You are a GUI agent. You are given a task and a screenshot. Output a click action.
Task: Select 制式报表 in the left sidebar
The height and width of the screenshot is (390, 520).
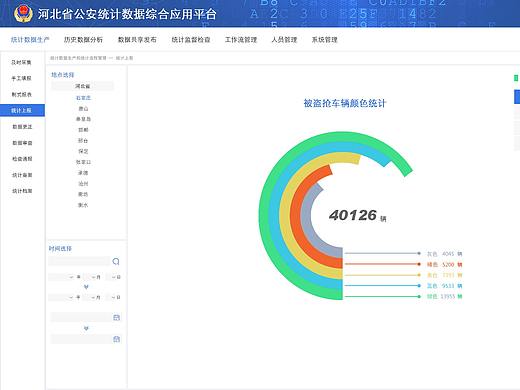click(22, 94)
